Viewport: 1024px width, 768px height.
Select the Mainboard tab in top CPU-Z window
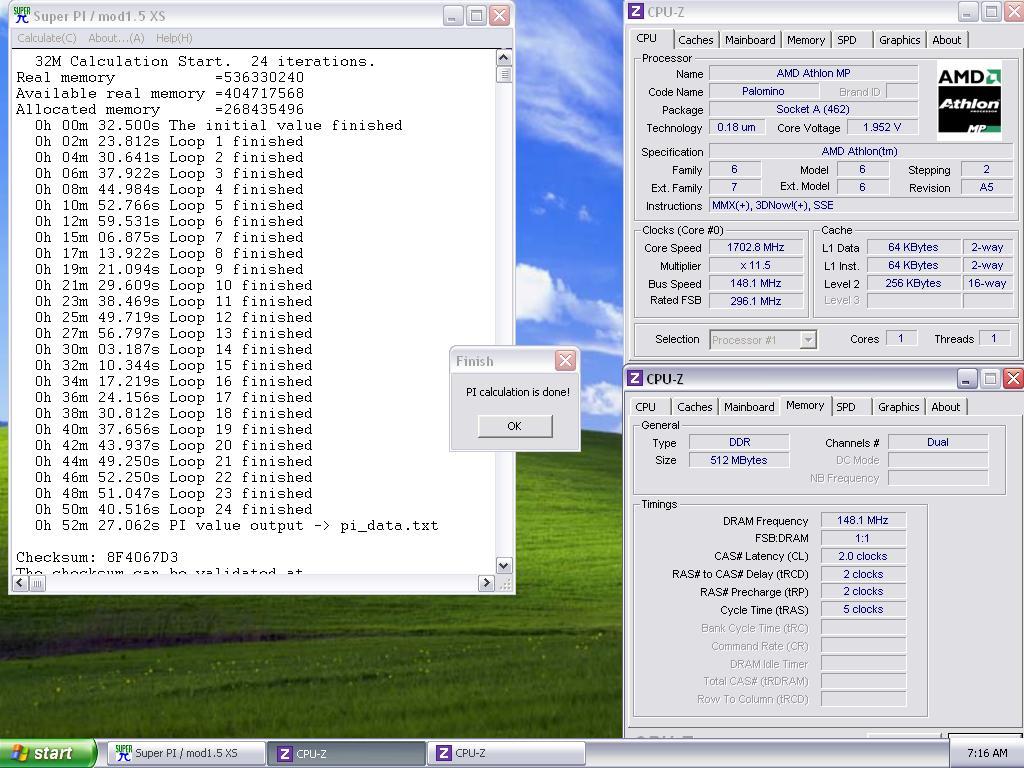tap(750, 40)
